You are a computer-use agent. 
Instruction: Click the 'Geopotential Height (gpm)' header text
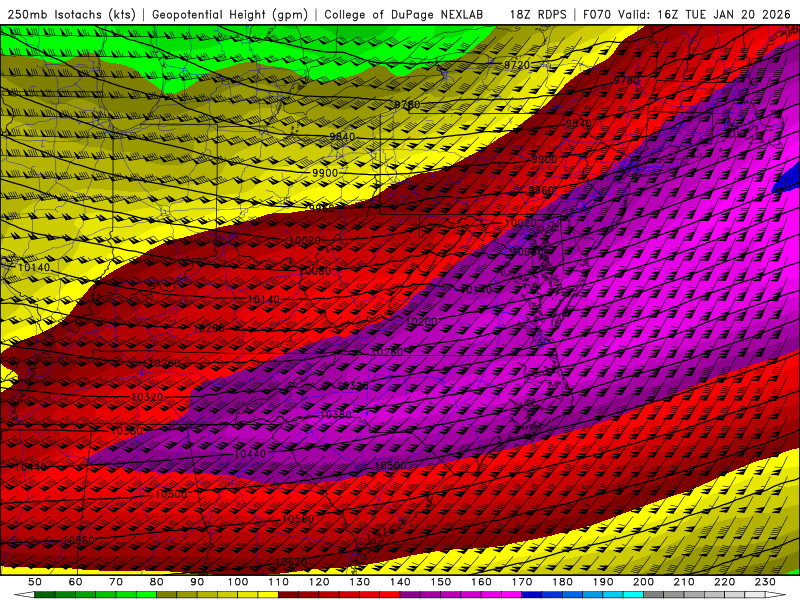(230, 14)
